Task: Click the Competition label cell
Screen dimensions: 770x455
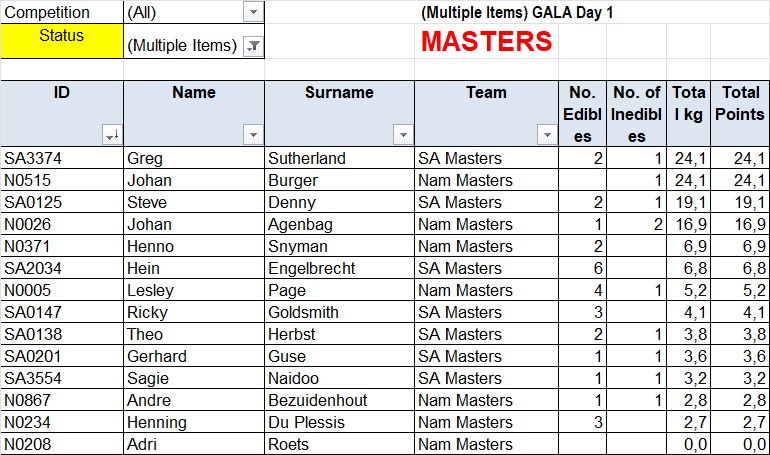Action: pos(62,12)
